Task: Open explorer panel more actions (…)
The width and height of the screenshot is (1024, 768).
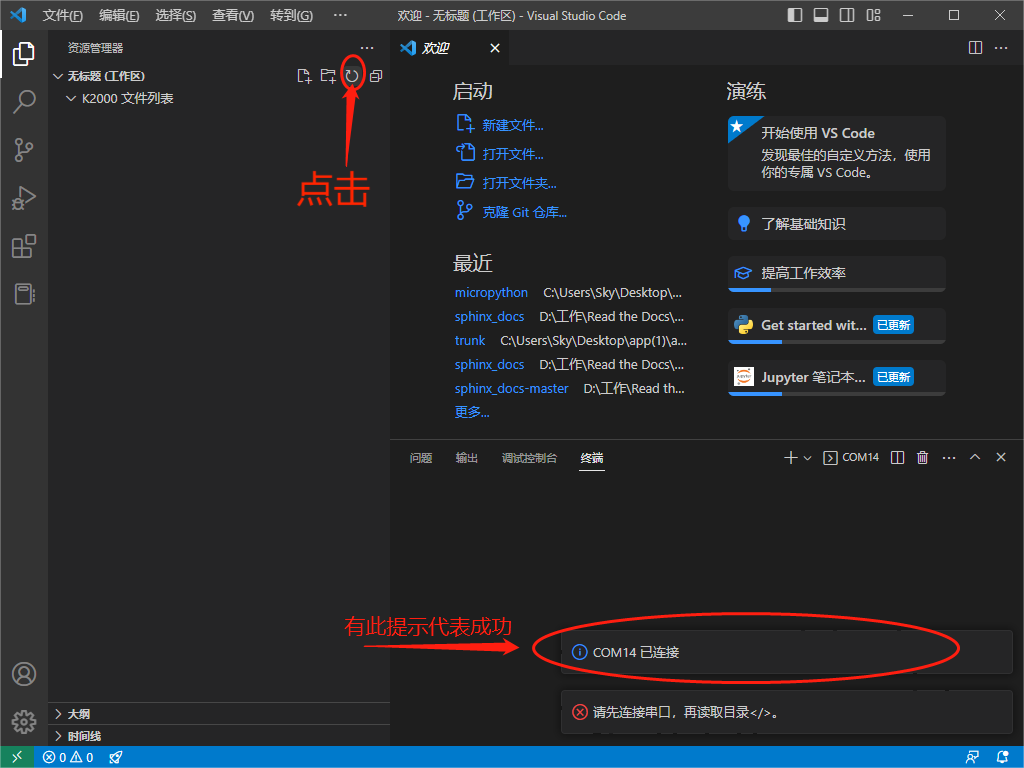Action: click(x=367, y=48)
